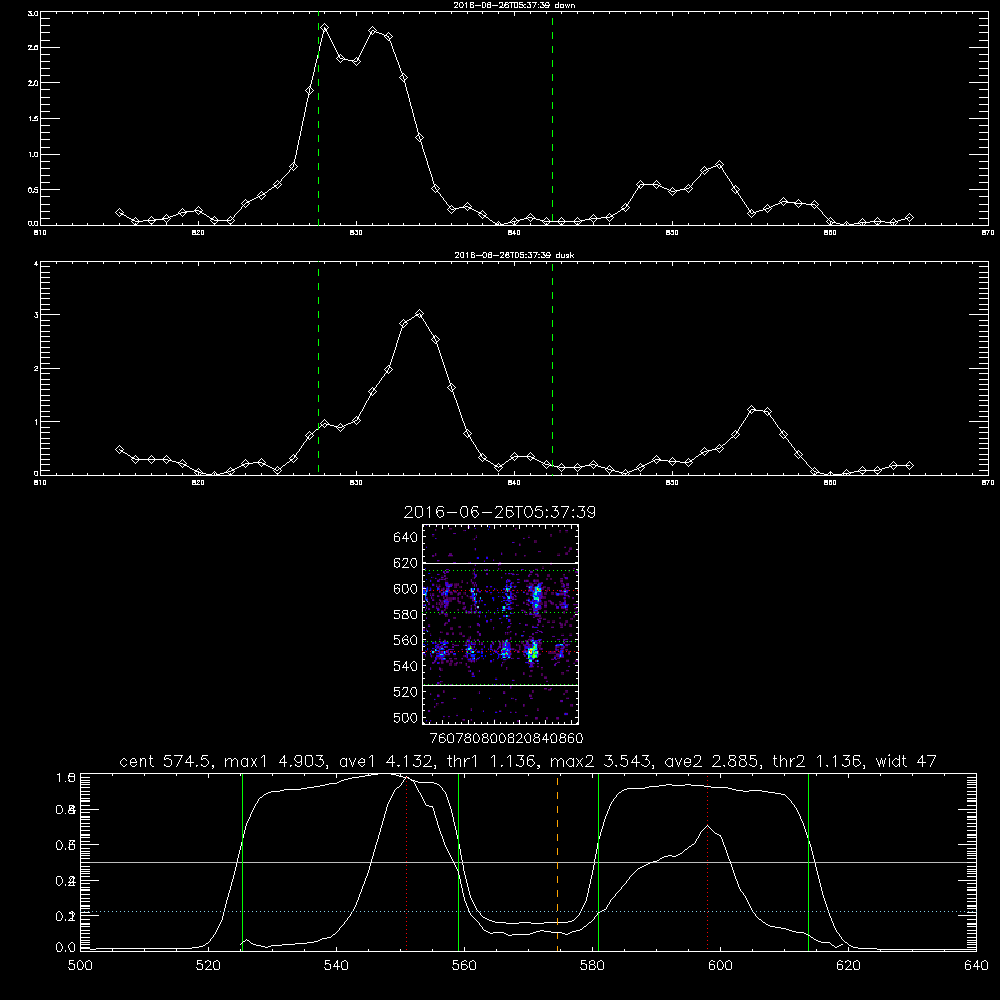Click y-axis label "600" beside the spectral image

click(x=406, y=589)
